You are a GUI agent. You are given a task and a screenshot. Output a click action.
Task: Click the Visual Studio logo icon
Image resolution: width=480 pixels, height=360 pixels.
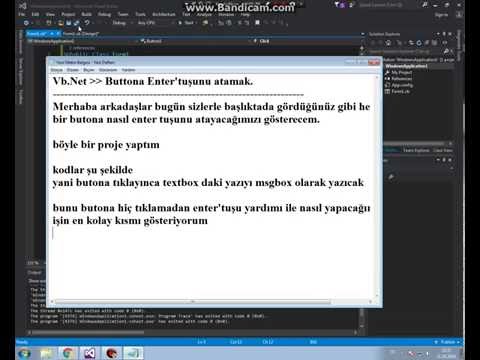click(x=23, y=6)
